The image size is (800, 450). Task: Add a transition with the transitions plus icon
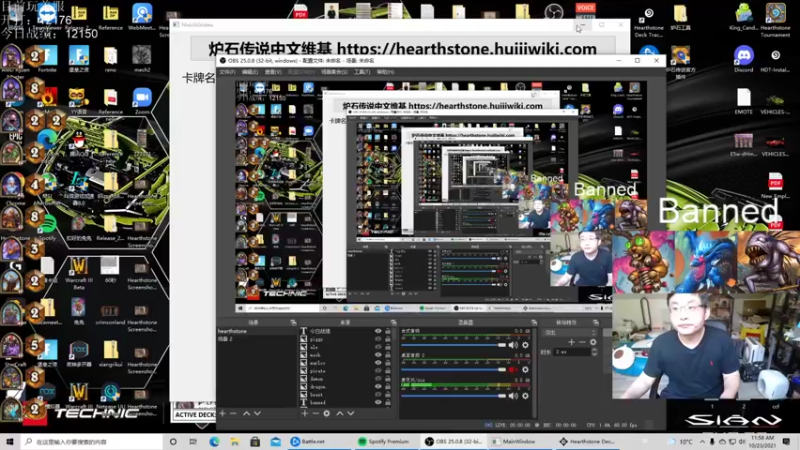tap(571, 342)
